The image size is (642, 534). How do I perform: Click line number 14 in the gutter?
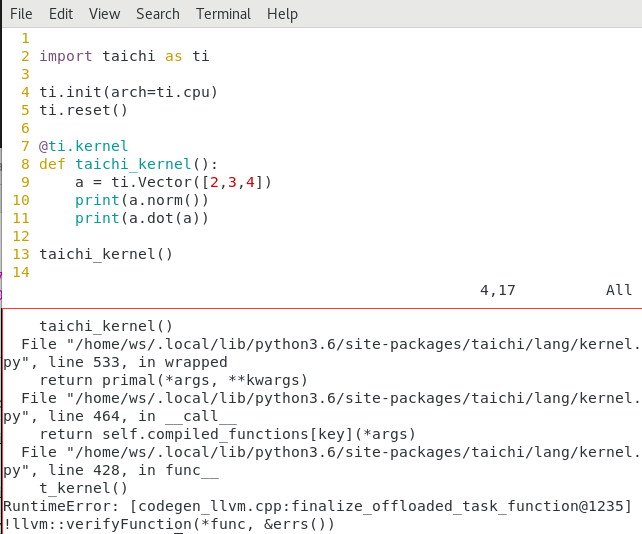tap(21, 272)
